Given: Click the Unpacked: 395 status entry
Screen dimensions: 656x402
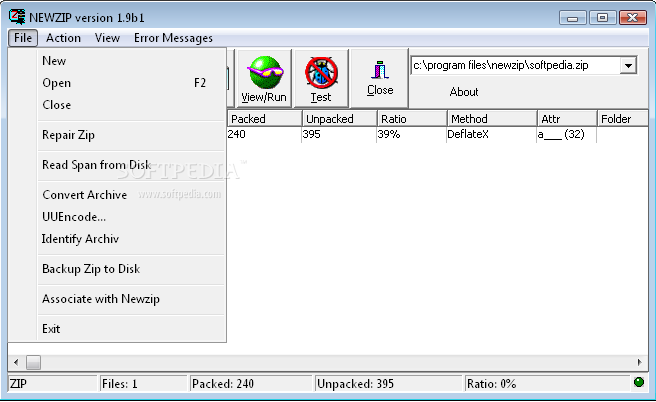Looking at the screenshot, I should pyautogui.click(x=388, y=384).
